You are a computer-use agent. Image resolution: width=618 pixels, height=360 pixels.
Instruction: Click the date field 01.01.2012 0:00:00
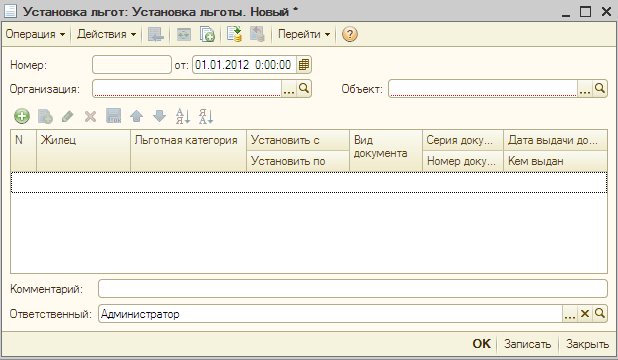click(244, 65)
